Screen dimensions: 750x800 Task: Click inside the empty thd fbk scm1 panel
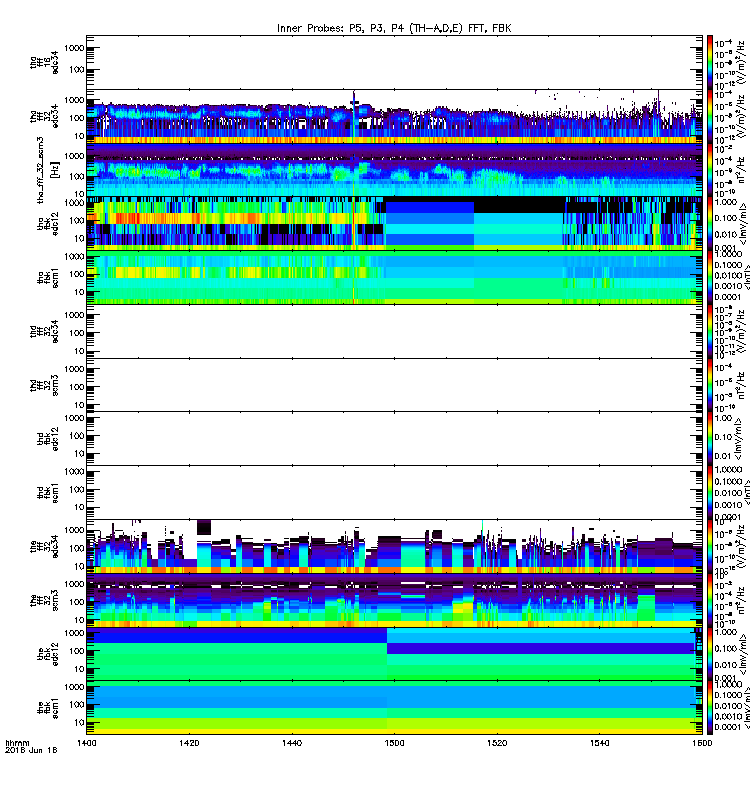(x=394, y=493)
